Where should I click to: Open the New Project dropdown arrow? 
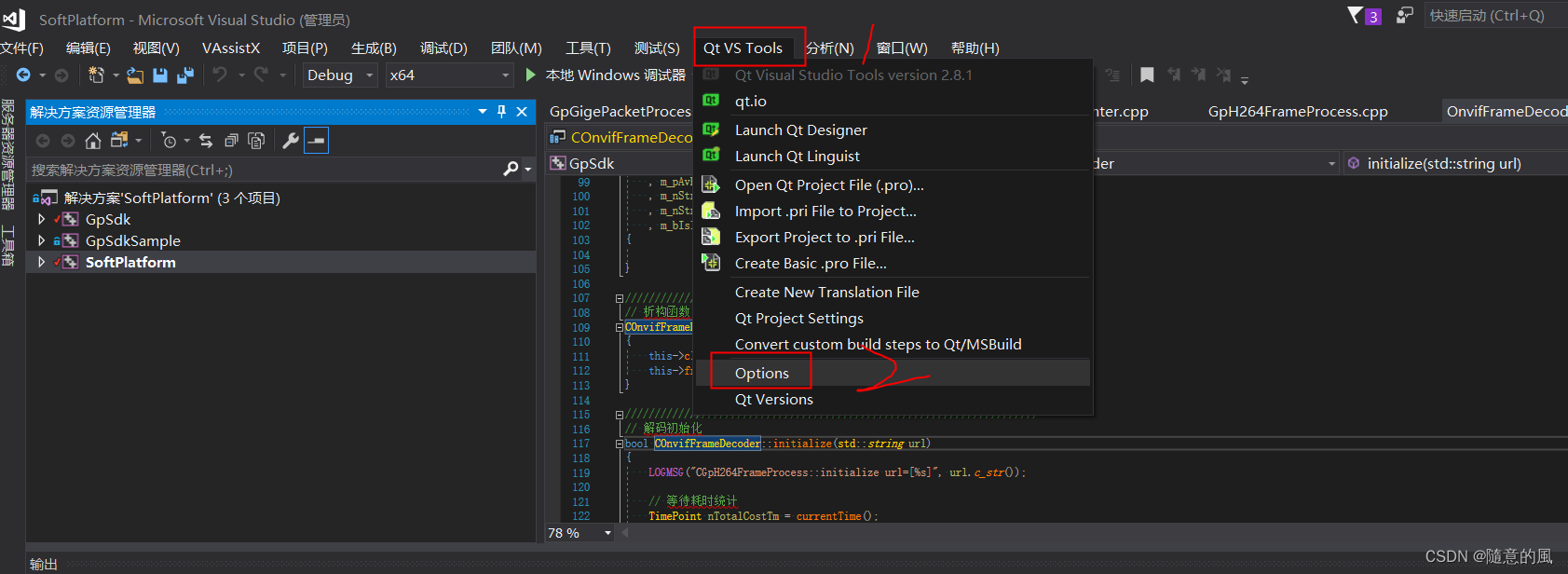pyautogui.click(x=116, y=75)
